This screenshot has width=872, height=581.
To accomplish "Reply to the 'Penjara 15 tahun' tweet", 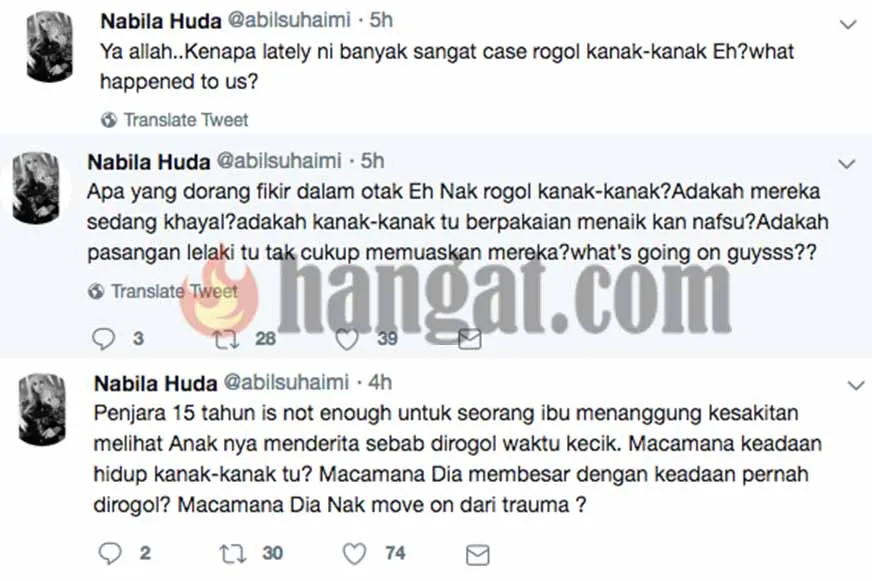I will (x=110, y=554).
